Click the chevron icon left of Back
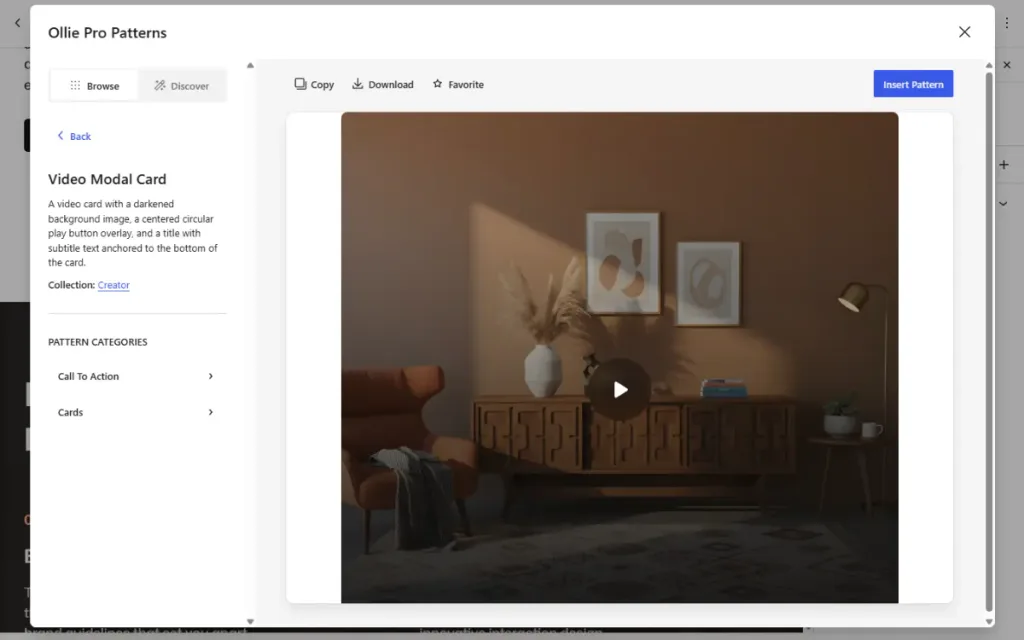The height and width of the screenshot is (640, 1024). tap(61, 135)
